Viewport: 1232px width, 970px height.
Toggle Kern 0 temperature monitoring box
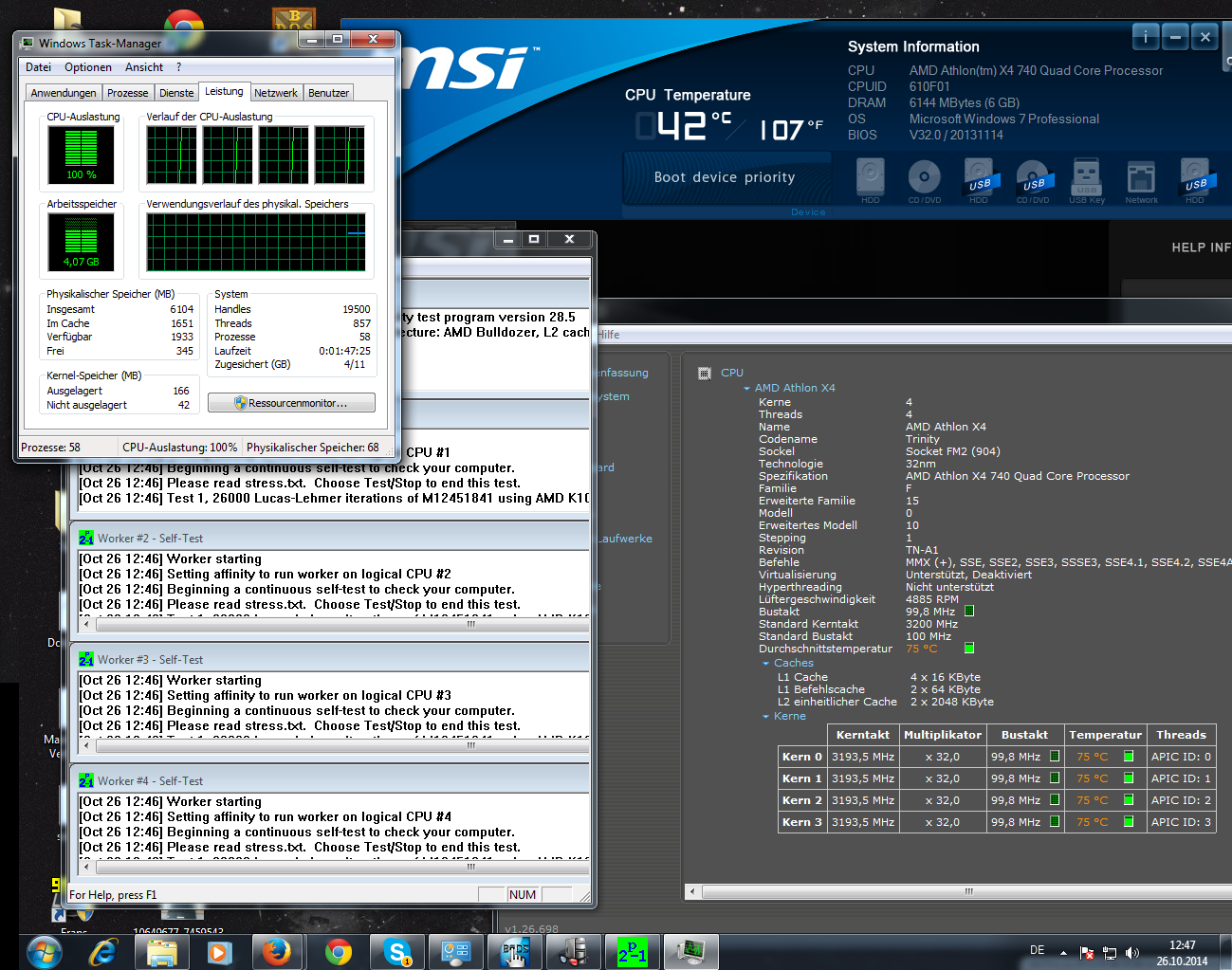(x=1129, y=757)
